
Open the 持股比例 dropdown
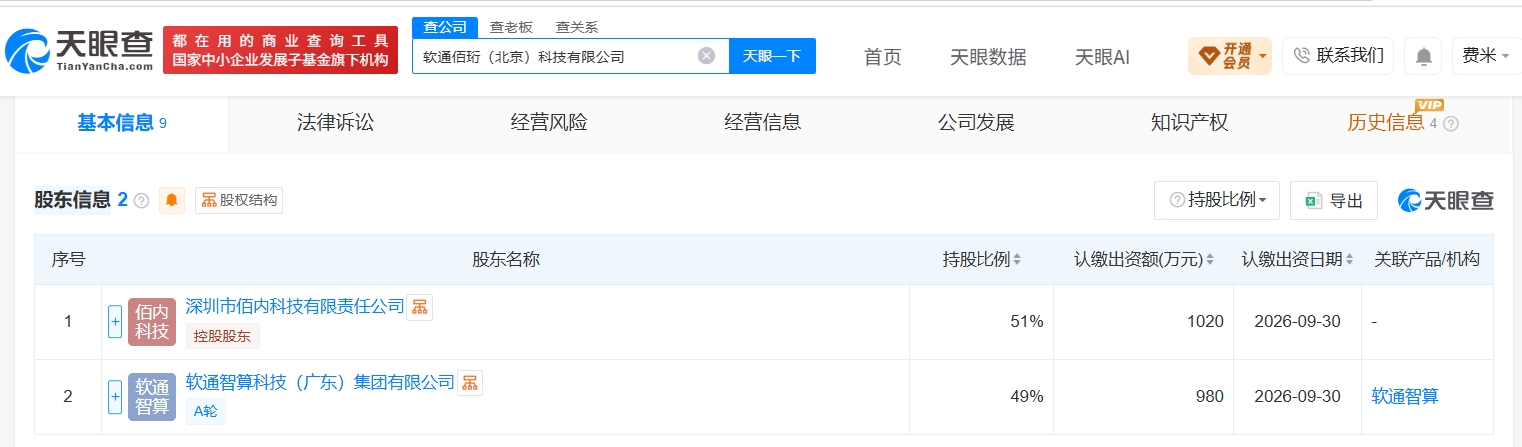tap(1217, 200)
